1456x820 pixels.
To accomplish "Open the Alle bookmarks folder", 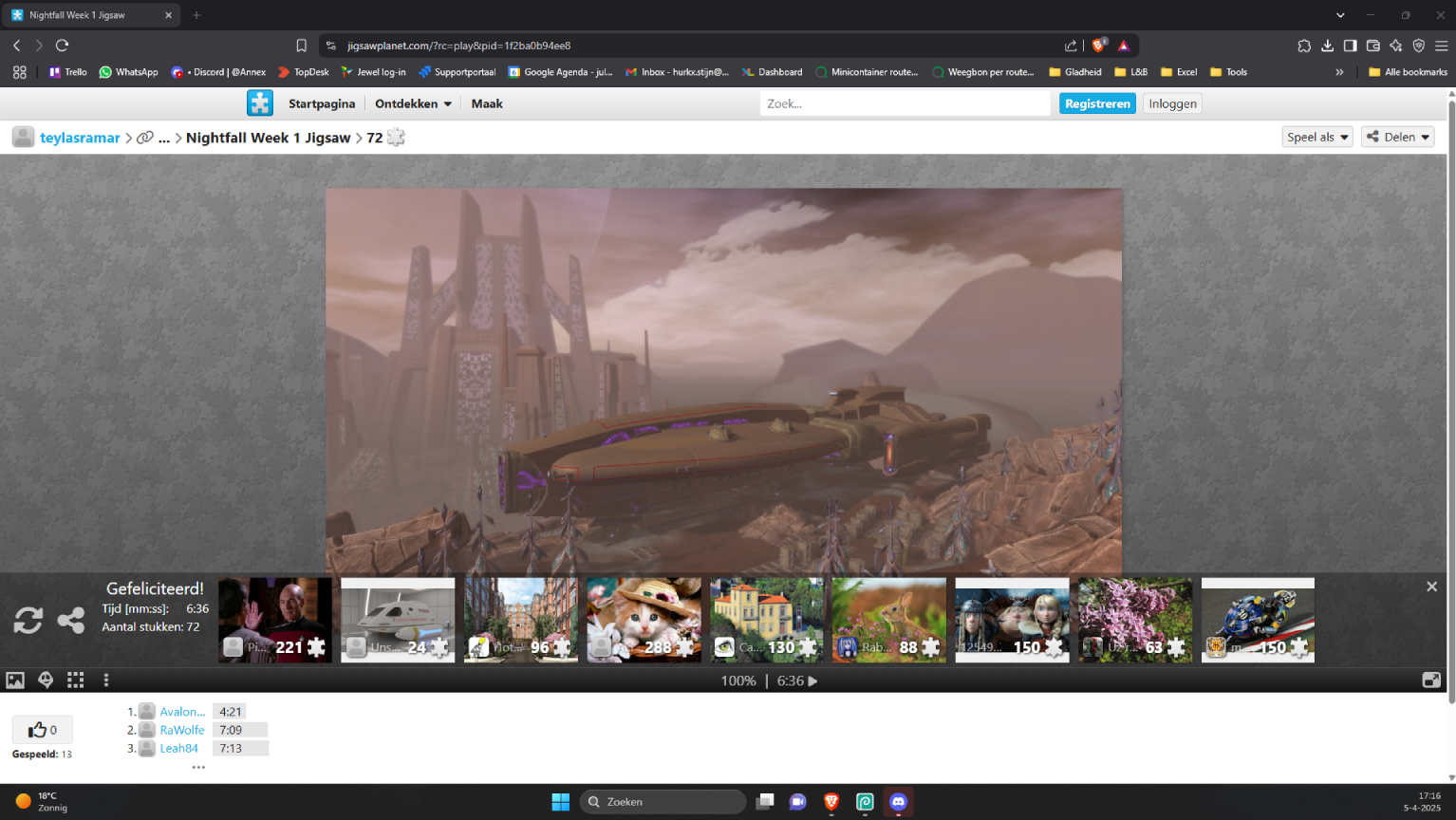I will click(x=1408, y=72).
